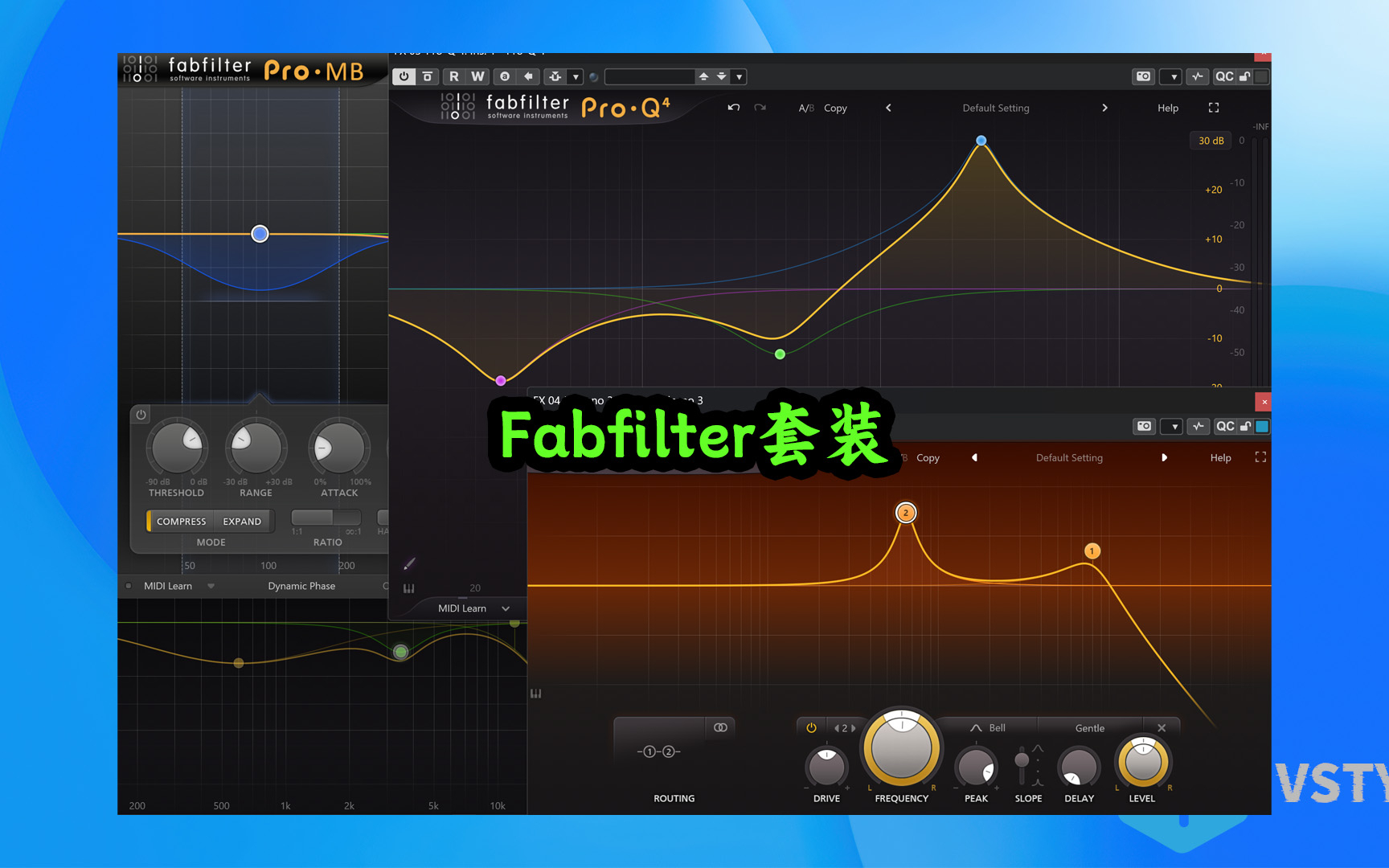Go to next preset in Pro-Q 4 header
Viewport: 1389px width, 868px height.
tap(1104, 108)
